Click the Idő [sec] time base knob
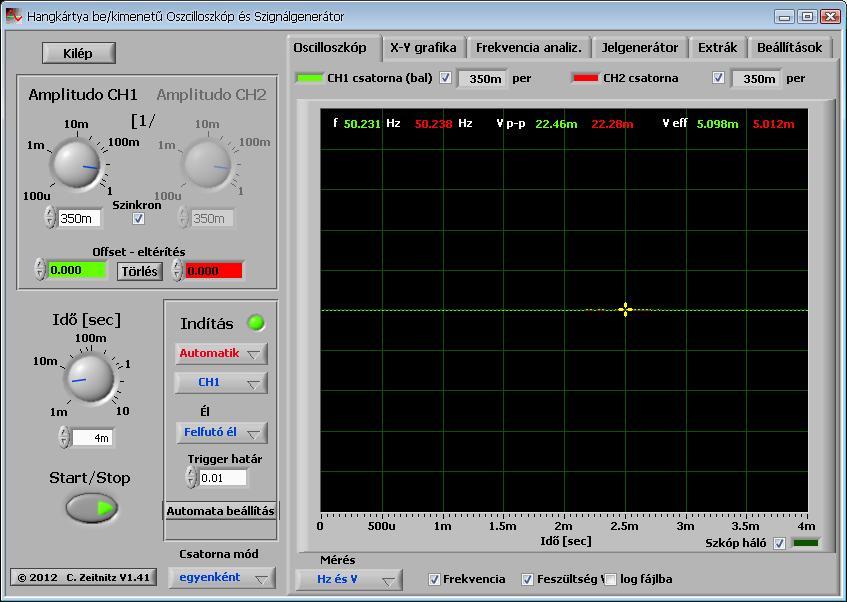 coord(90,378)
